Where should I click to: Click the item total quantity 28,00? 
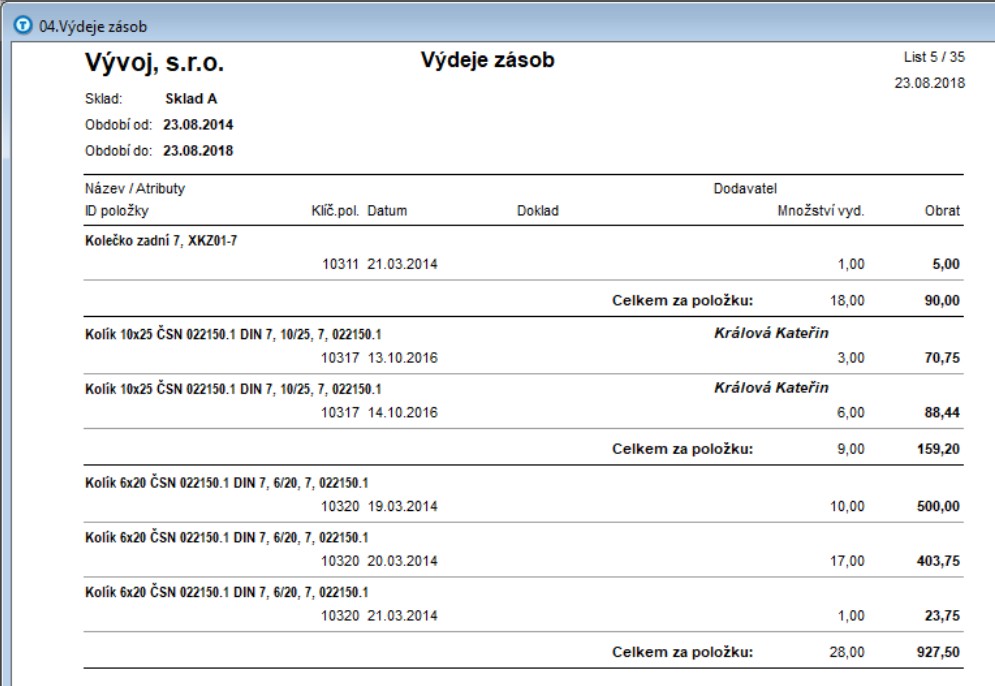[x=847, y=652]
